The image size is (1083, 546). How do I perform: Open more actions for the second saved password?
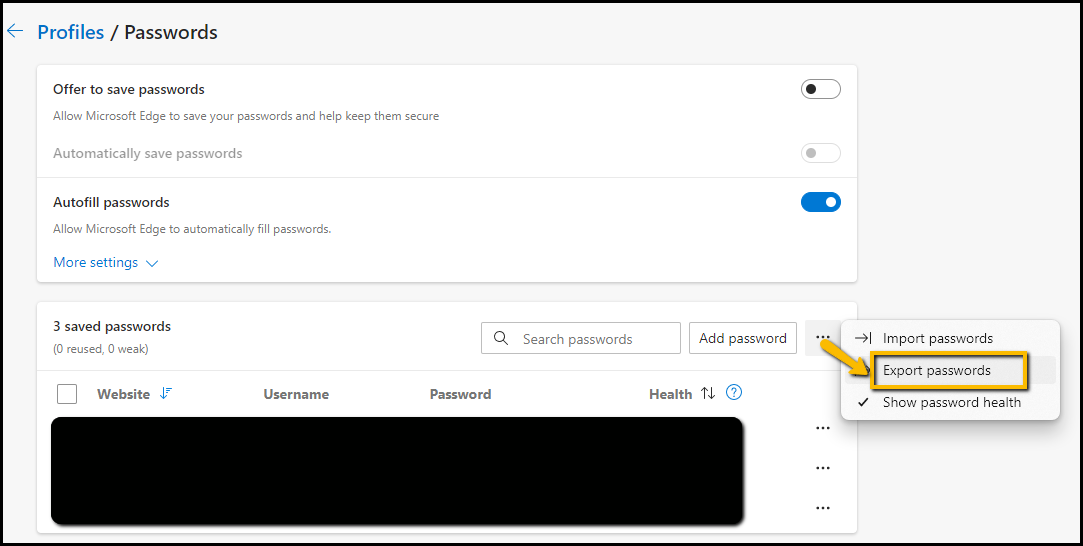[822, 468]
